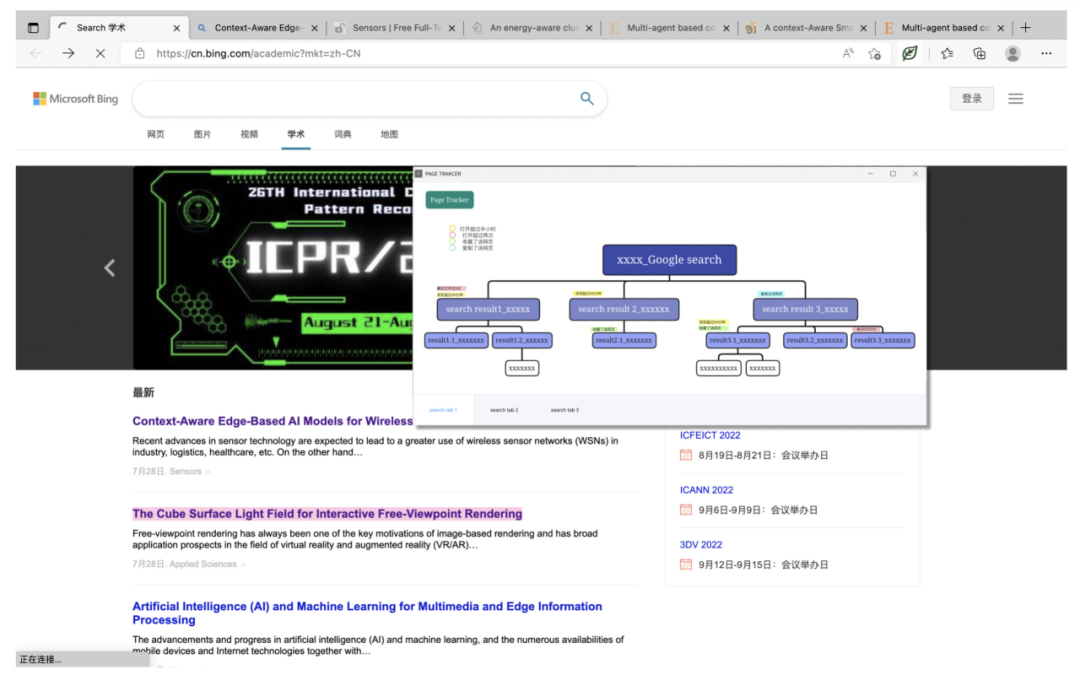Click the Bing search magnifier icon
This screenshot has width=1080, height=675.
click(x=587, y=98)
